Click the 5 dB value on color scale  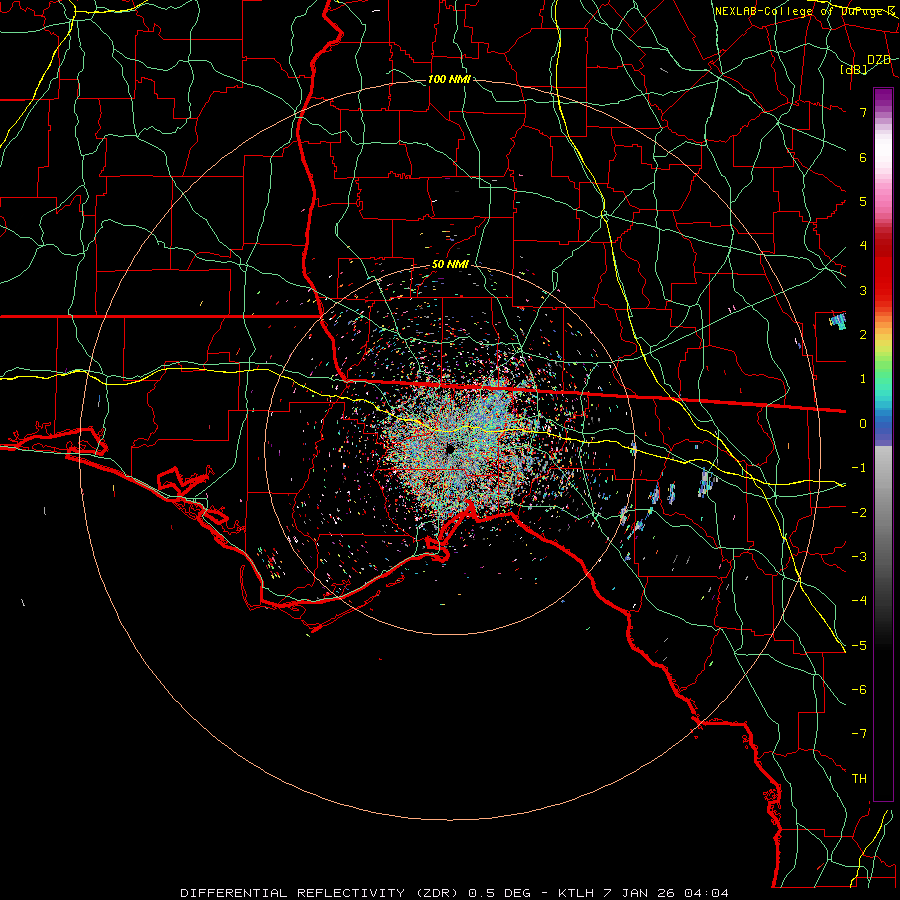coord(863,201)
